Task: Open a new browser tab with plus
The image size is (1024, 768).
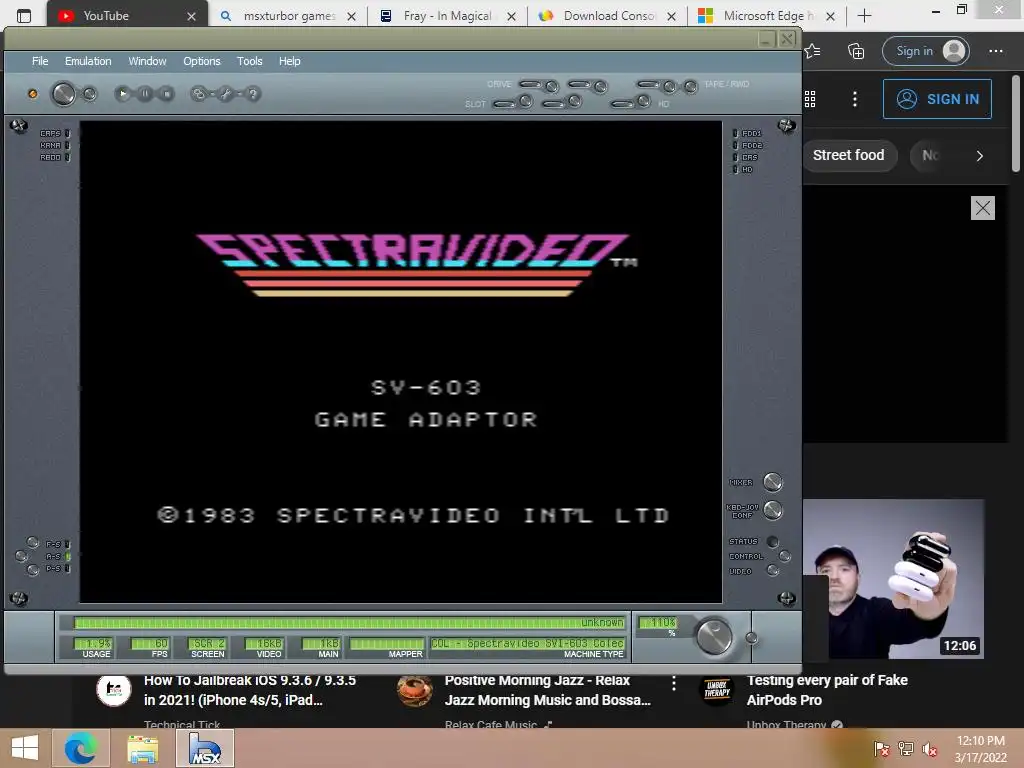Action: 864,16
